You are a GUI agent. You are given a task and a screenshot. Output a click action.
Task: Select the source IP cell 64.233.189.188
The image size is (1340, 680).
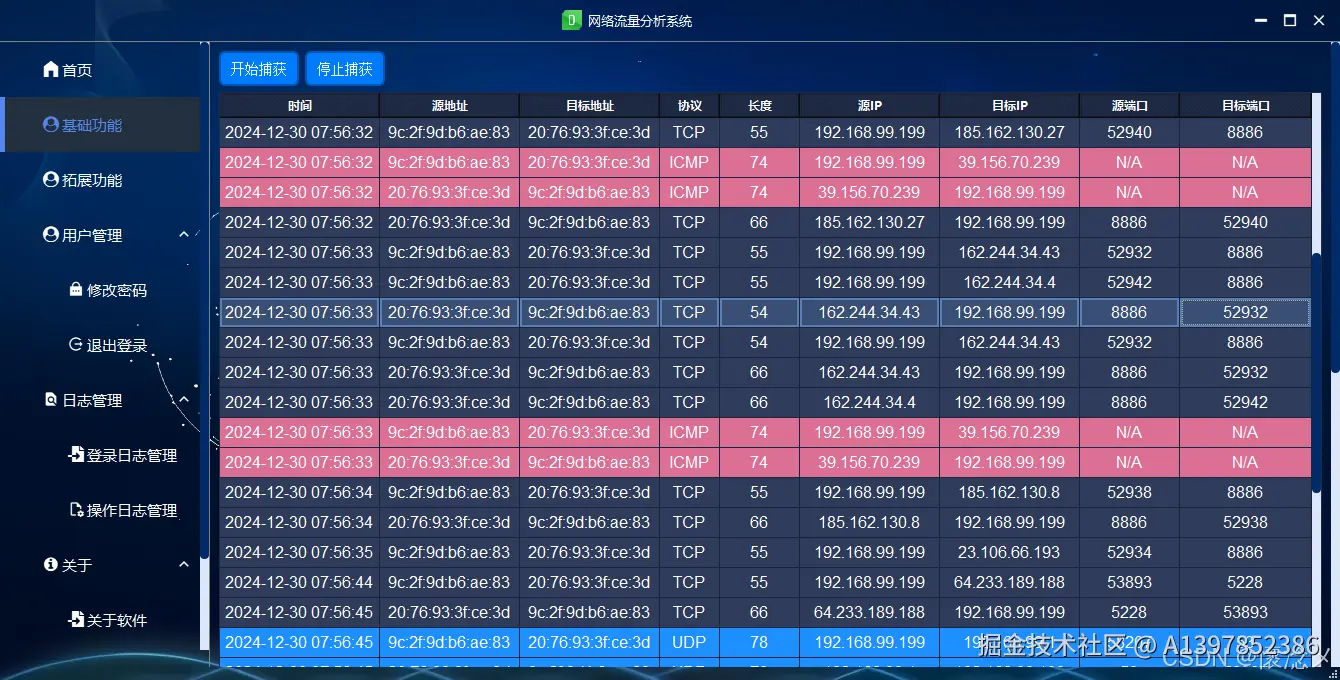(869, 612)
